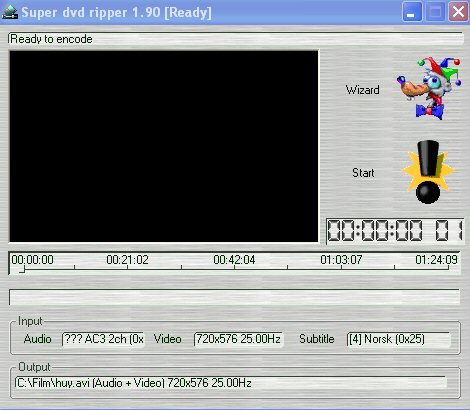470x410 pixels.
Task: Open the Subtitle [4] Norsk selector
Action: coord(399,339)
